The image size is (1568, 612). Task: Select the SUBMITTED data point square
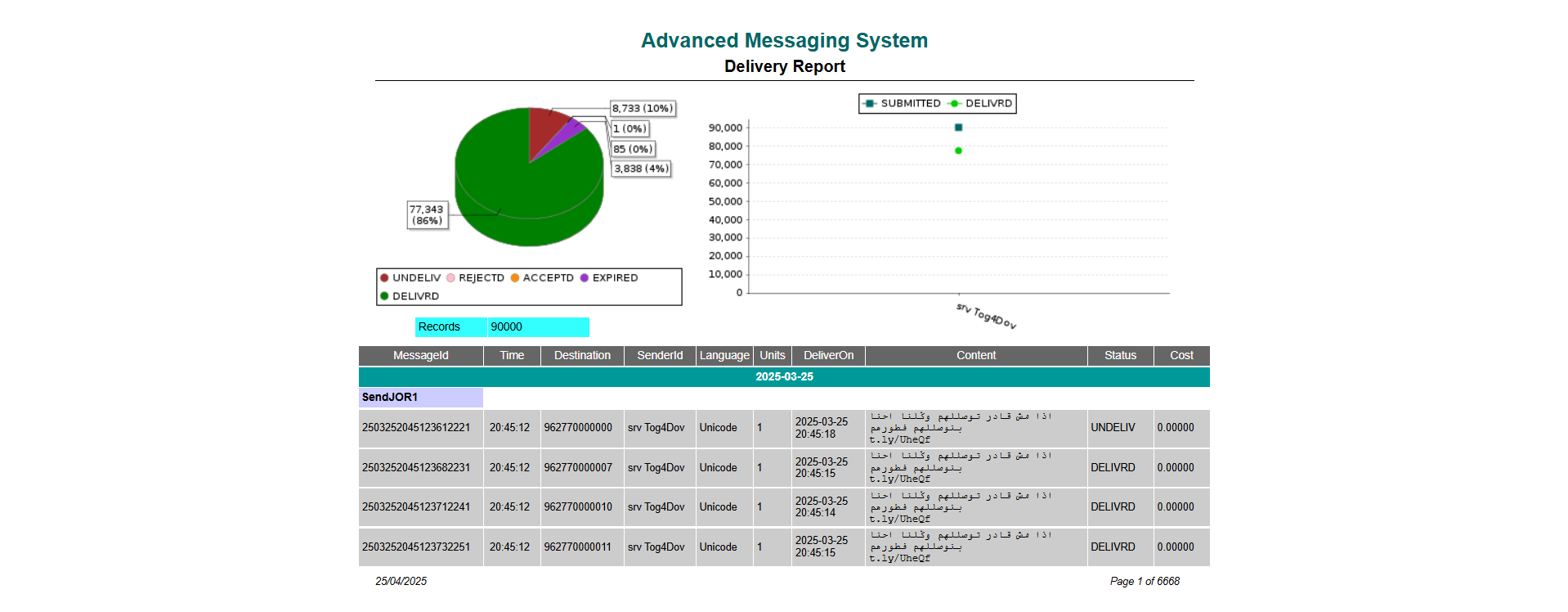click(x=958, y=128)
